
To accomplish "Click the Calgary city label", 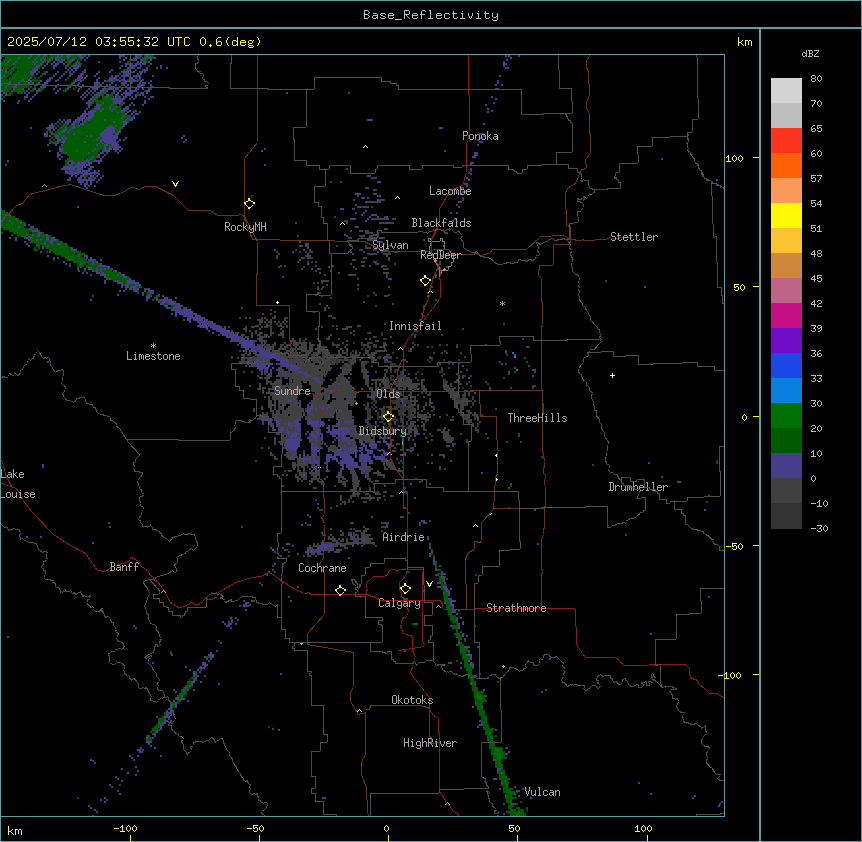I will pos(399,603).
